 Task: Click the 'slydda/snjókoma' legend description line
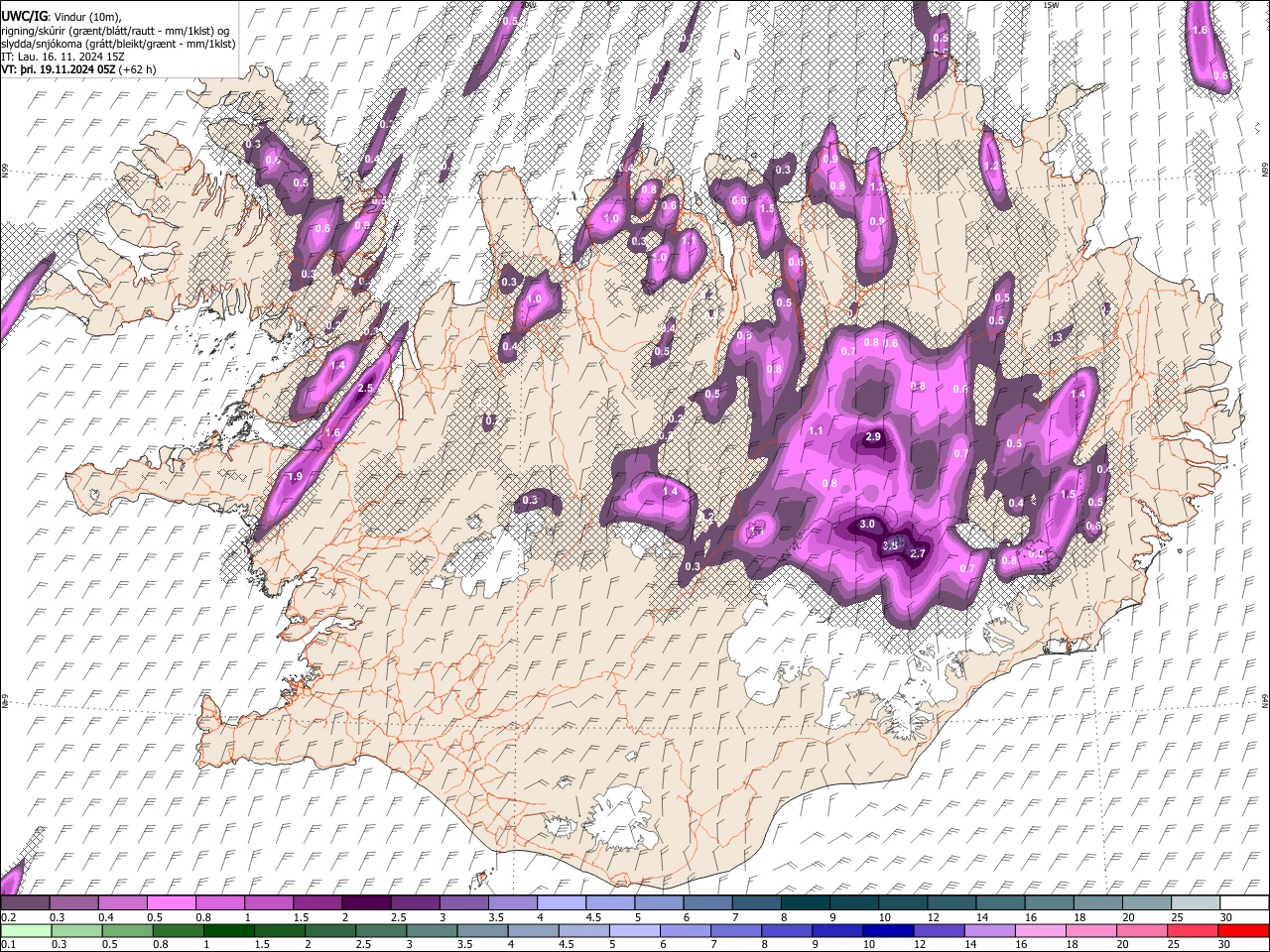[119, 44]
